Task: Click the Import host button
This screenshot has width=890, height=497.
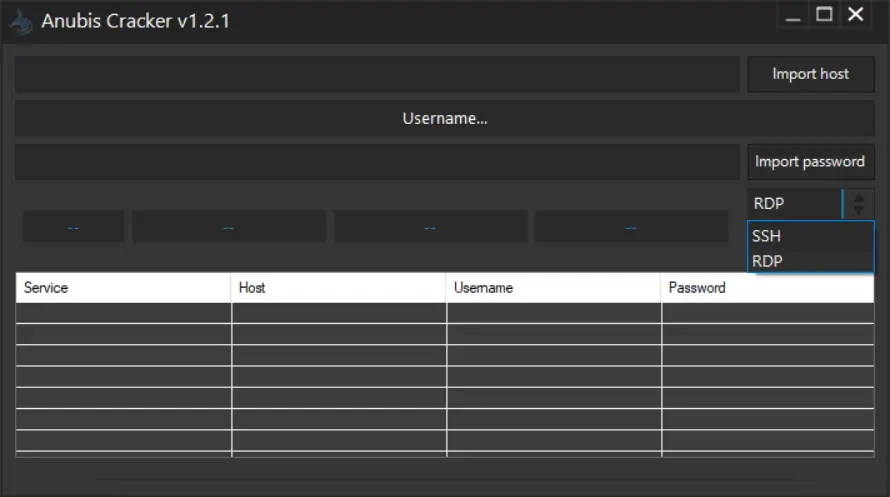Action: pos(810,74)
